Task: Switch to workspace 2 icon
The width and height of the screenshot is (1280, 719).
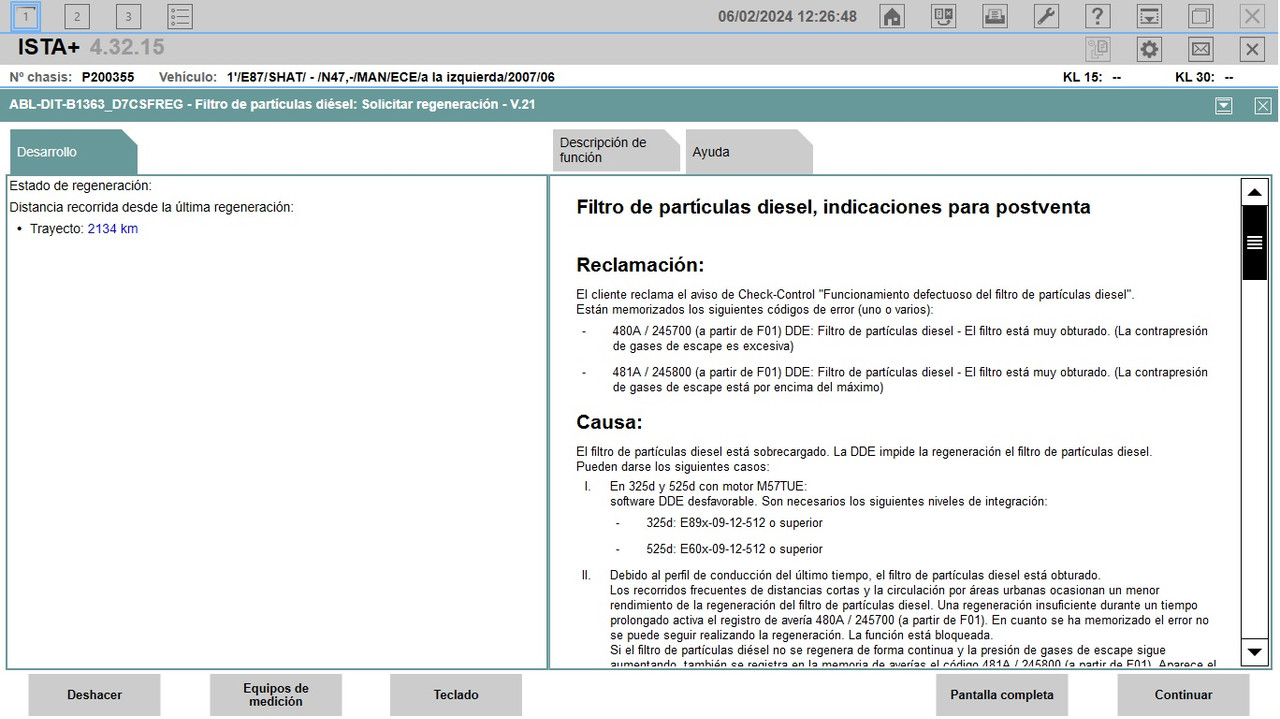Action: [77, 16]
